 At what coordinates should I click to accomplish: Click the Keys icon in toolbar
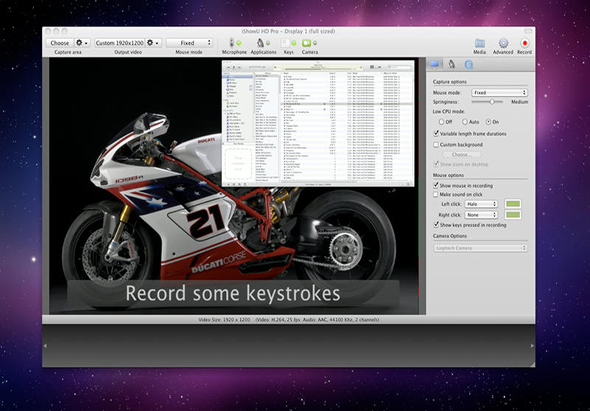click(286, 43)
